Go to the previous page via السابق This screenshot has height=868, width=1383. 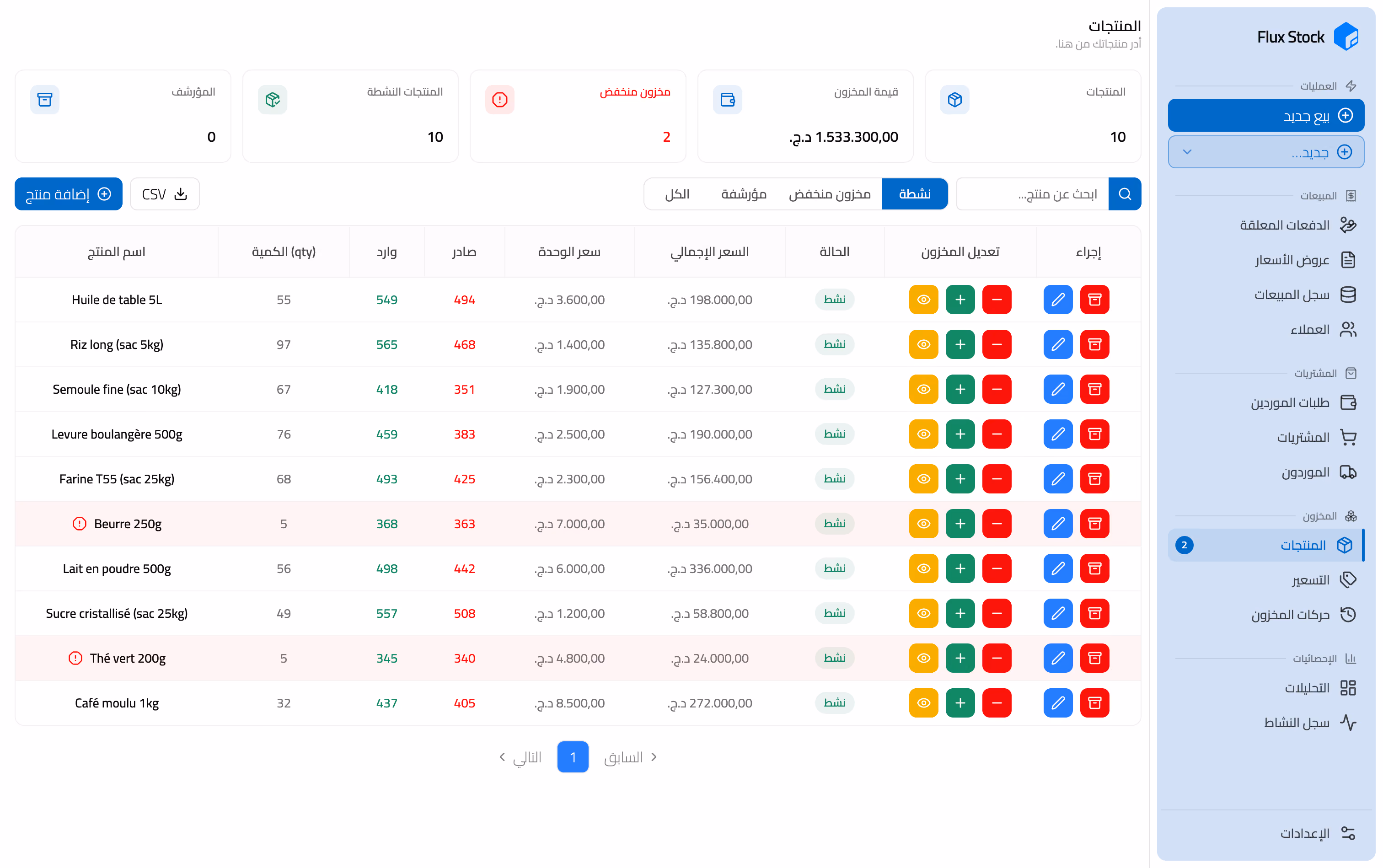tap(630, 757)
